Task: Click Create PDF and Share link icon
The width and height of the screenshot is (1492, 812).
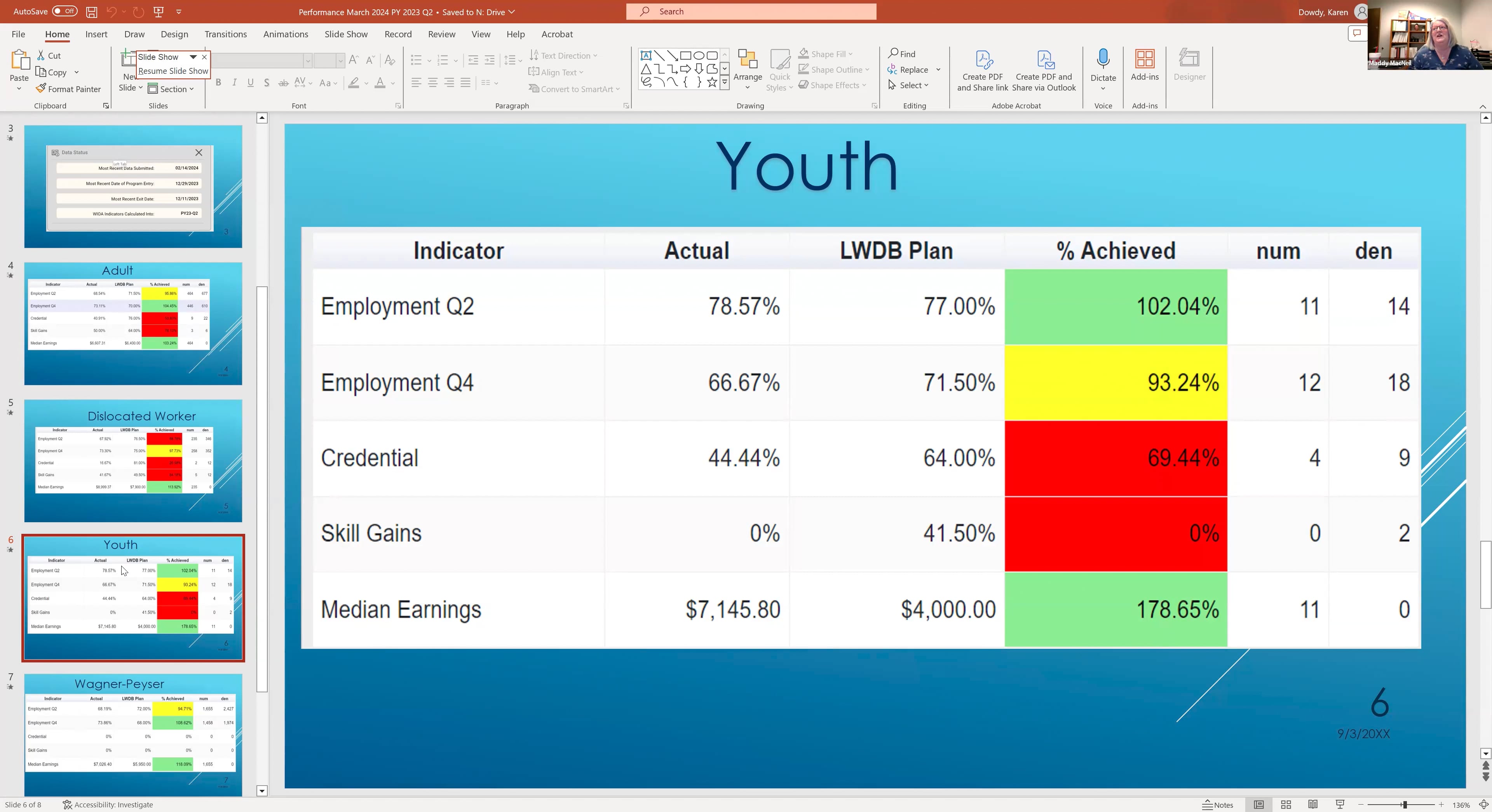Action: click(x=982, y=60)
